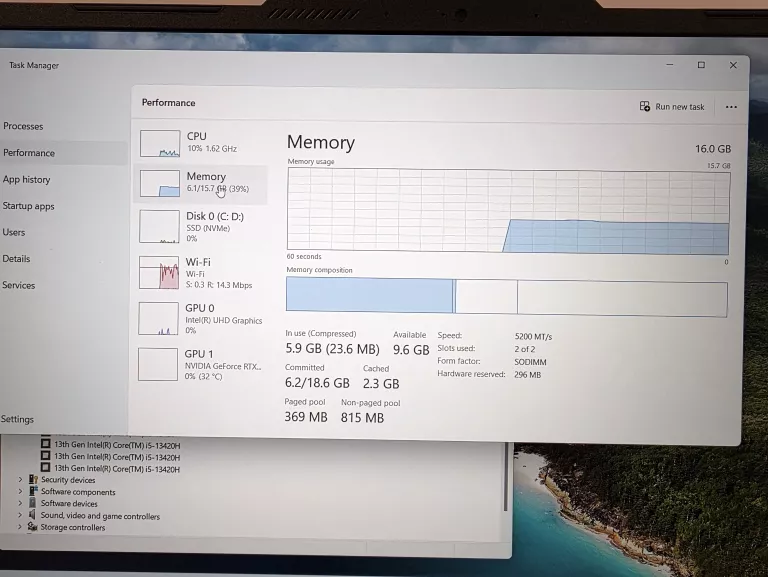Select the CPU performance graph thumbnail
Viewport: 768px width, 577px height.
pyautogui.click(x=159, y=143)
